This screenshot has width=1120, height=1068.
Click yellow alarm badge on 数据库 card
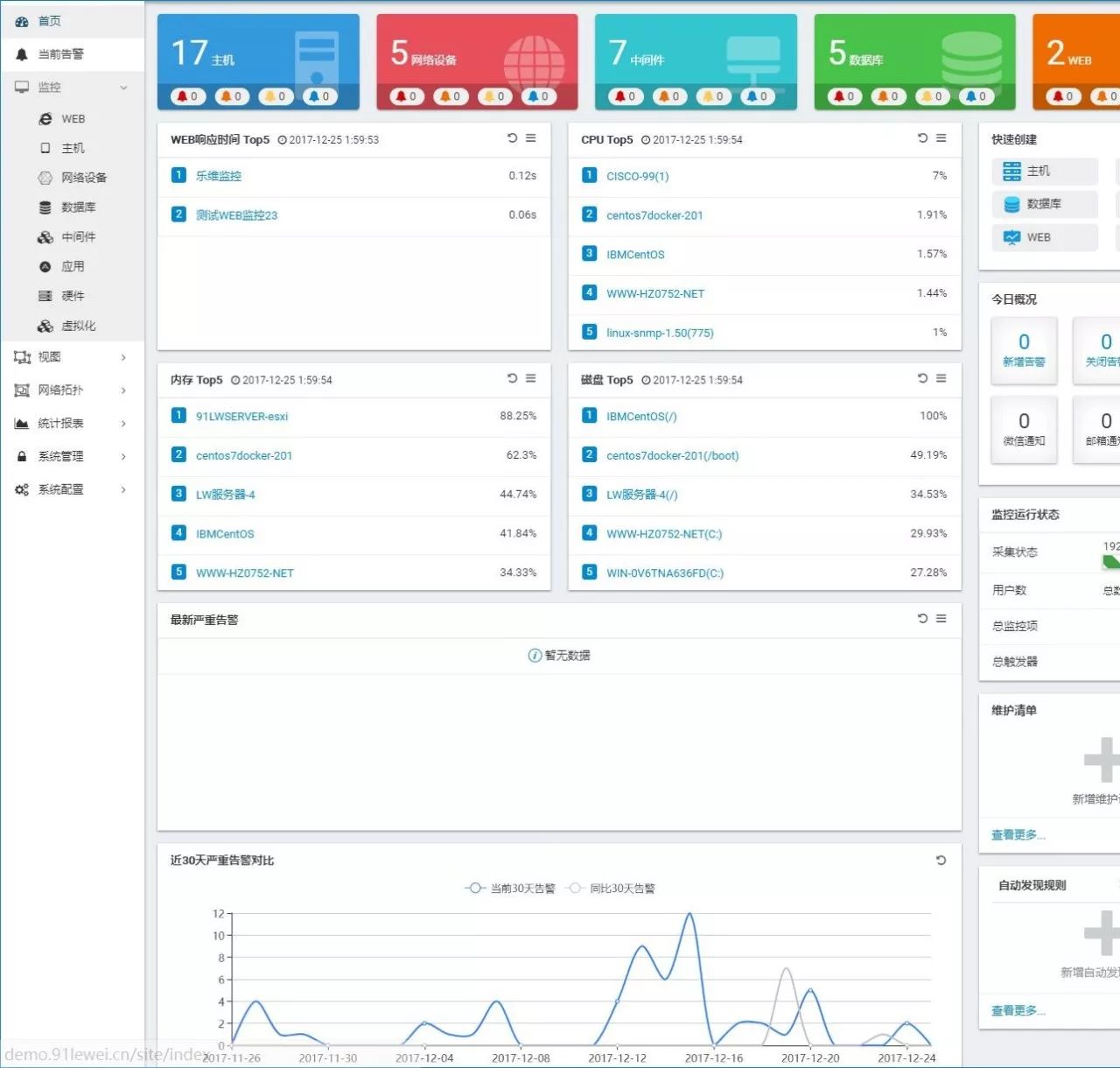933,96
